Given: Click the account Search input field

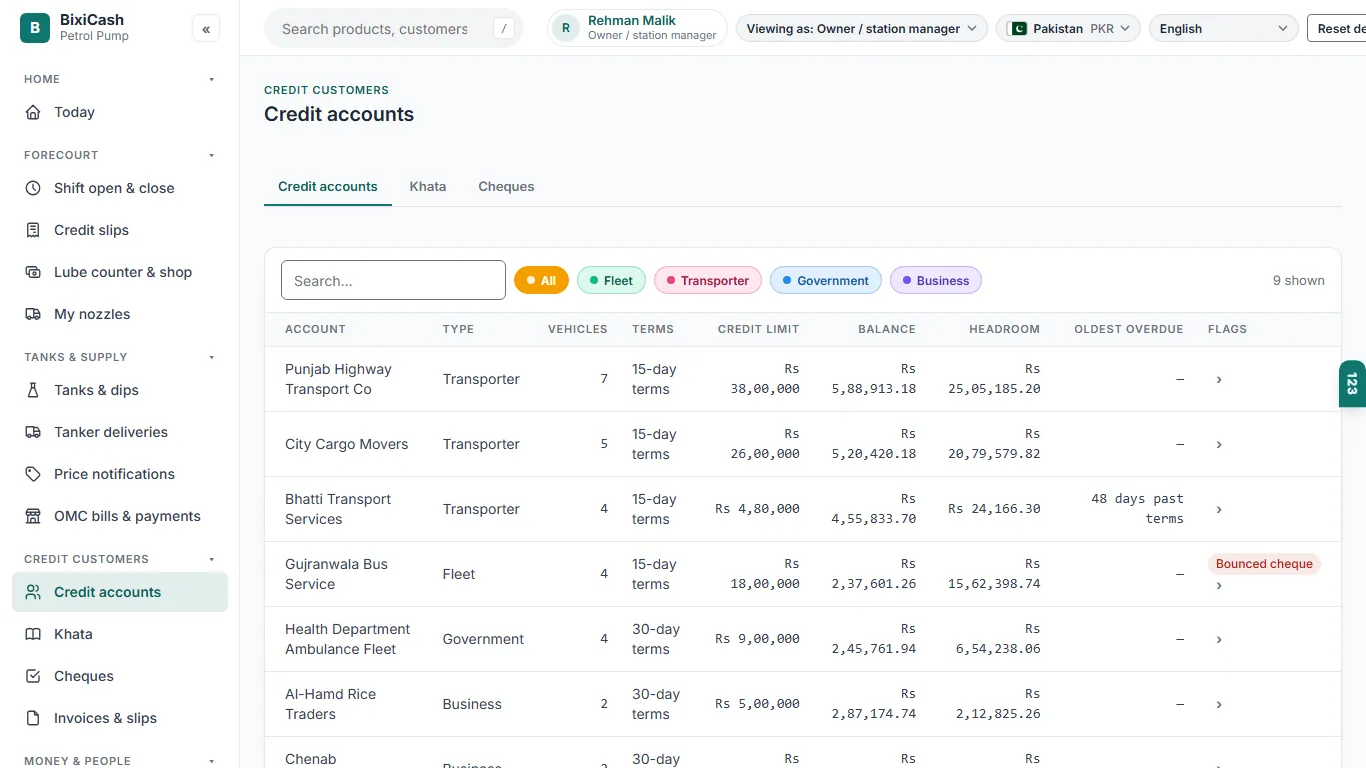Looking at the screenshot, I should pos(393,281).
